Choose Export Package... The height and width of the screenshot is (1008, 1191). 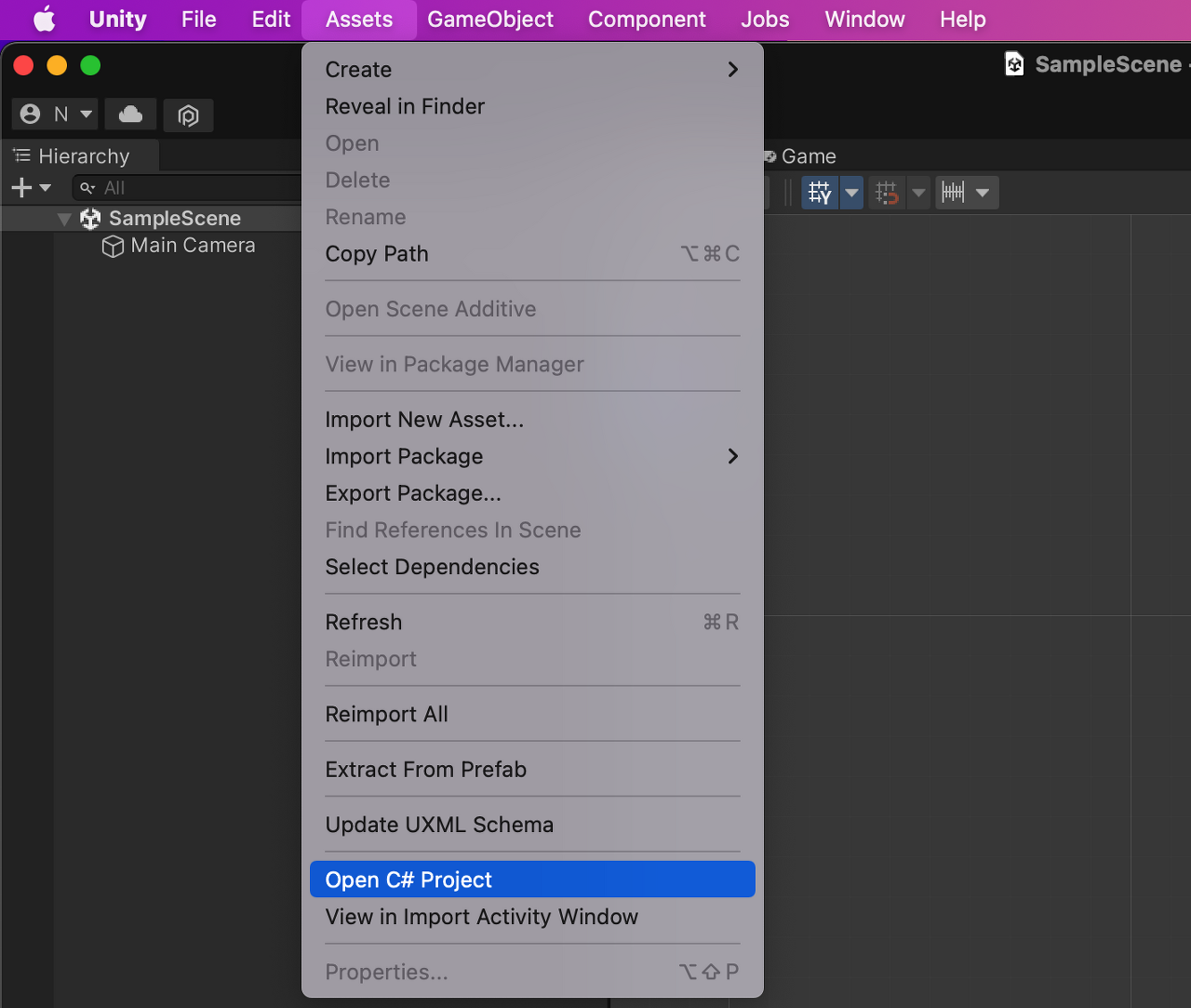(x=532, y=493)
